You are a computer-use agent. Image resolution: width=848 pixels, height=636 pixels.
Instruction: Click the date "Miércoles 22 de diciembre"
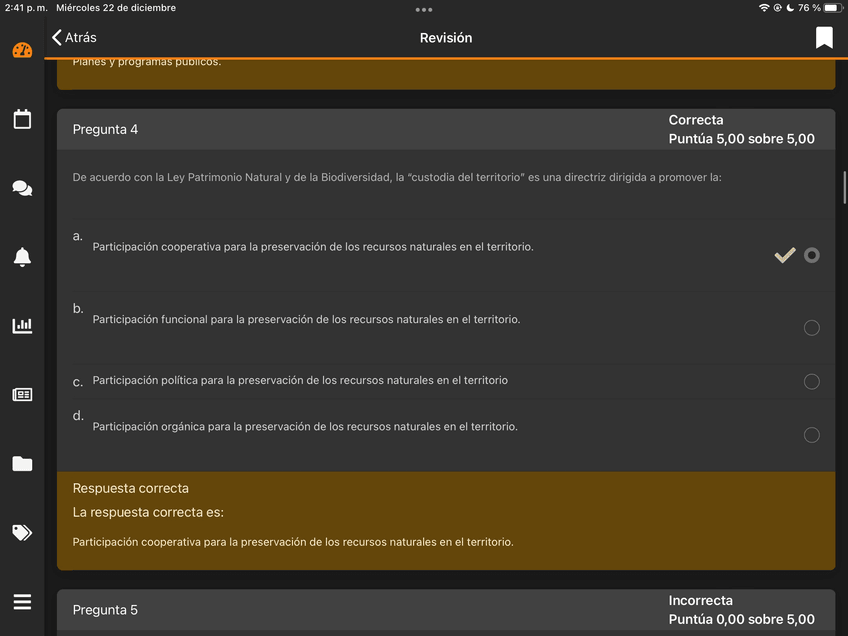[x=116, y=8]
